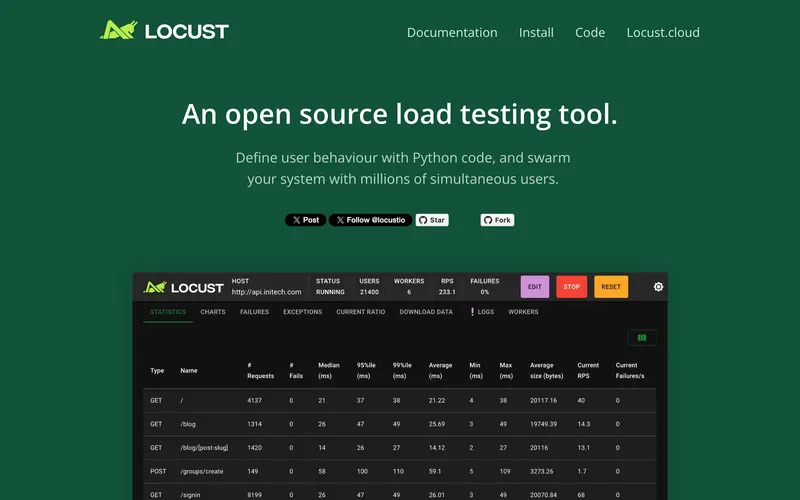Click the # Requests column header

[x=261, y=370]
